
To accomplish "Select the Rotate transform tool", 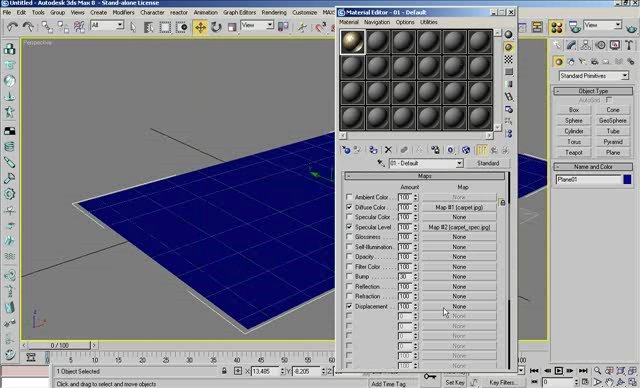I will (216, 27).
